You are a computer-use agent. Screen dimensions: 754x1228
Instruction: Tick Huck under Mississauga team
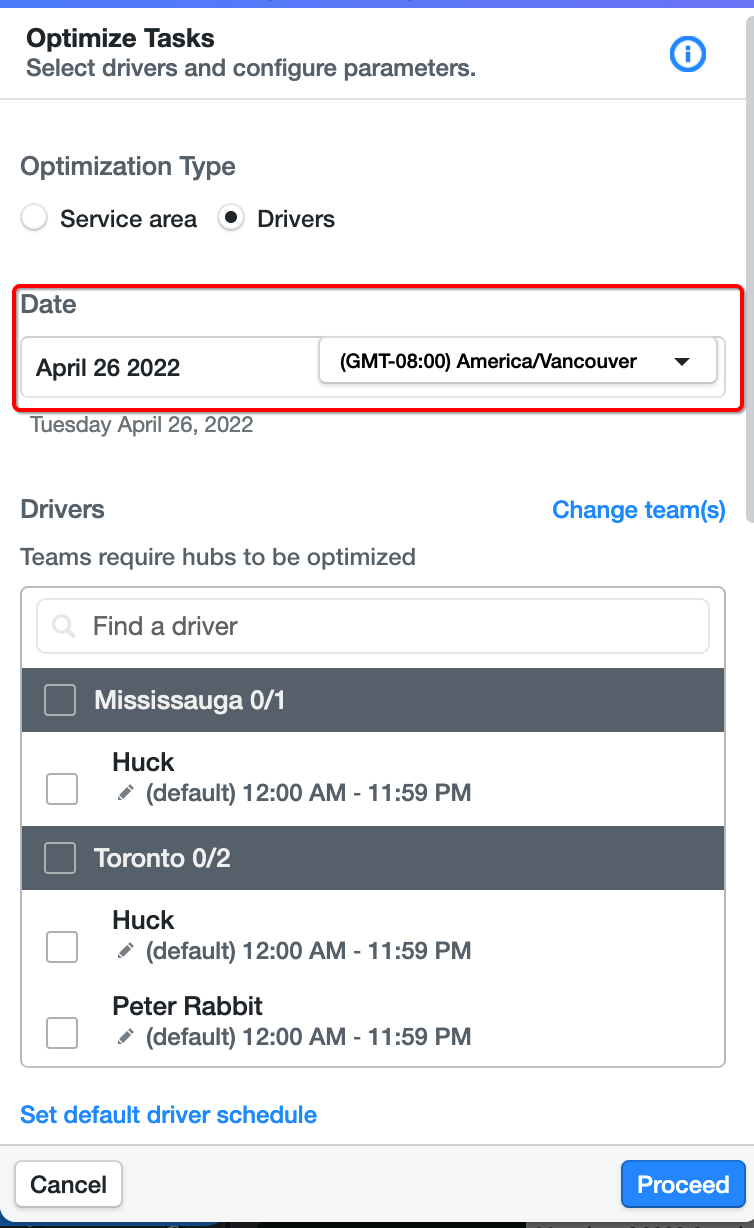click(x=62, y=789)
